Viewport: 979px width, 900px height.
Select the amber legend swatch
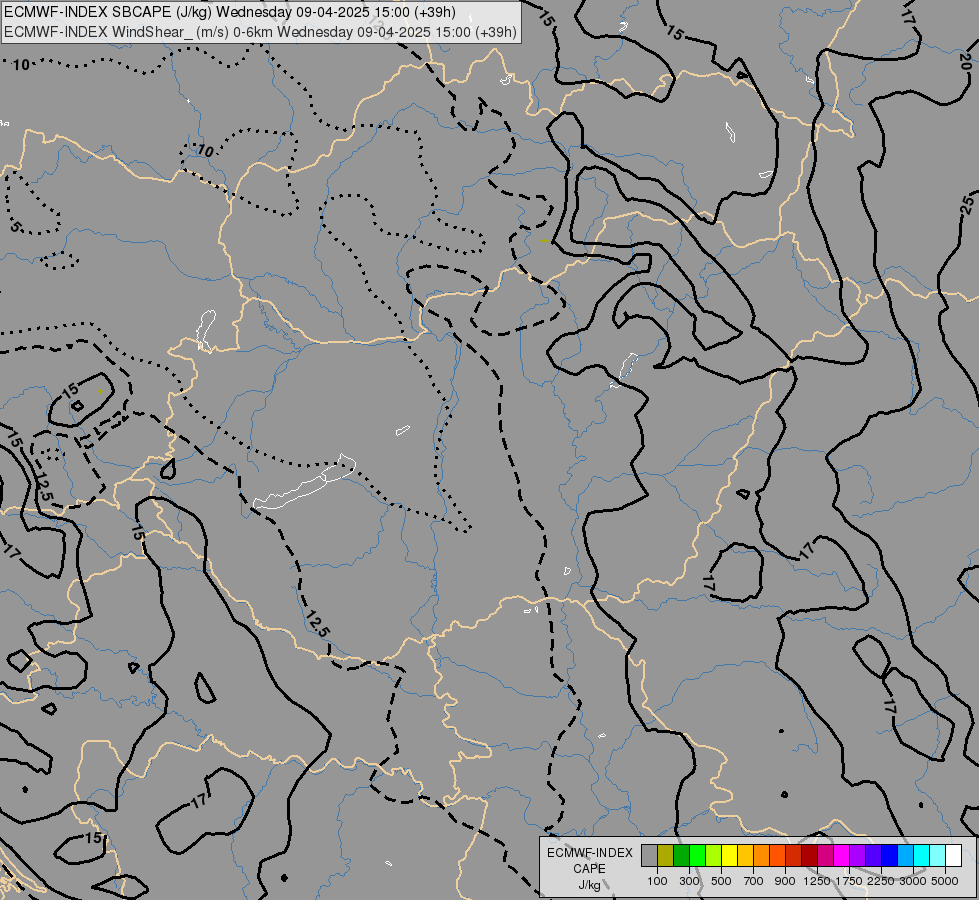tap(745, 855)
